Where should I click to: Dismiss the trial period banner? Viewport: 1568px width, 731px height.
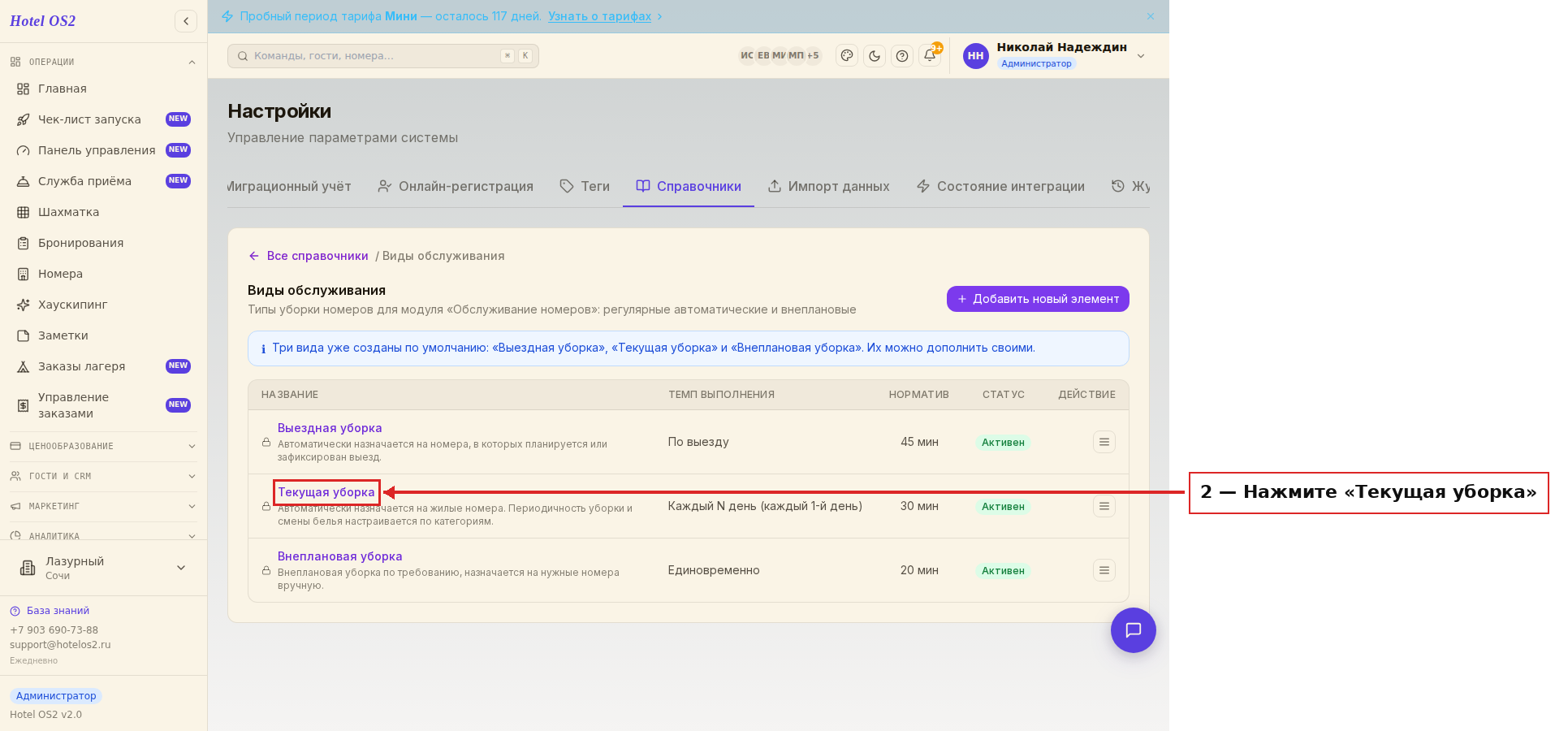point(1151,16)
